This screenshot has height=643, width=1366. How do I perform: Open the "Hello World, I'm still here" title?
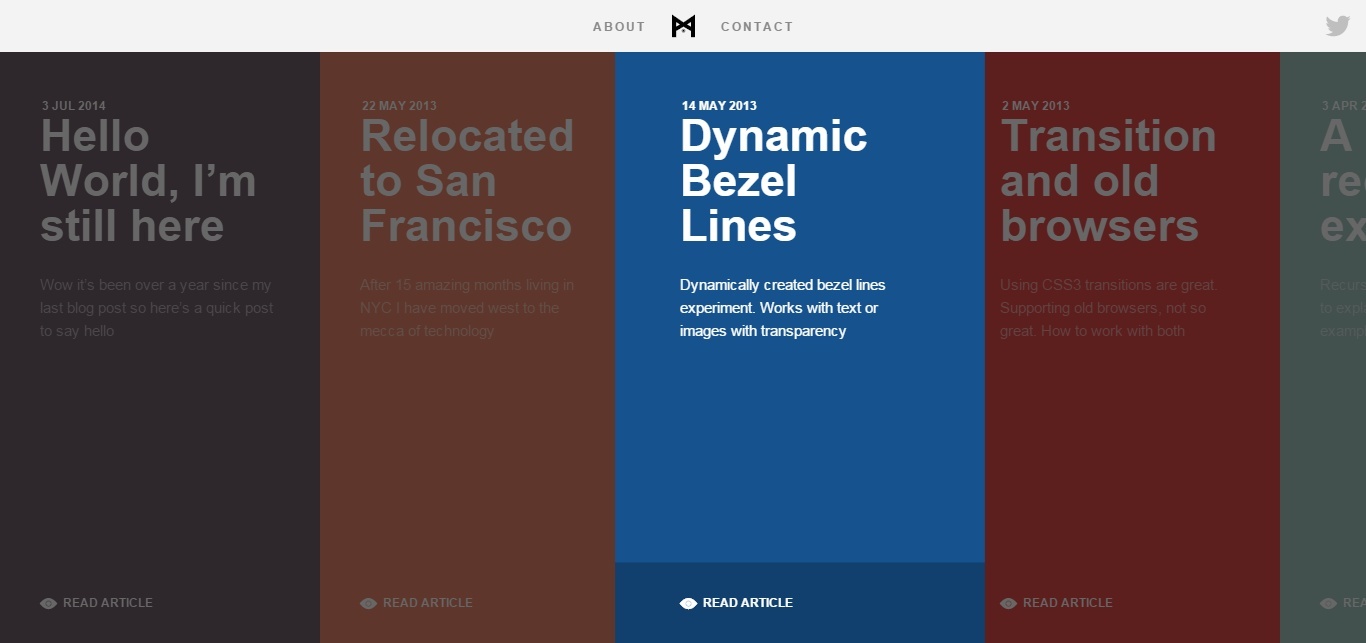[x=147, y=181]
